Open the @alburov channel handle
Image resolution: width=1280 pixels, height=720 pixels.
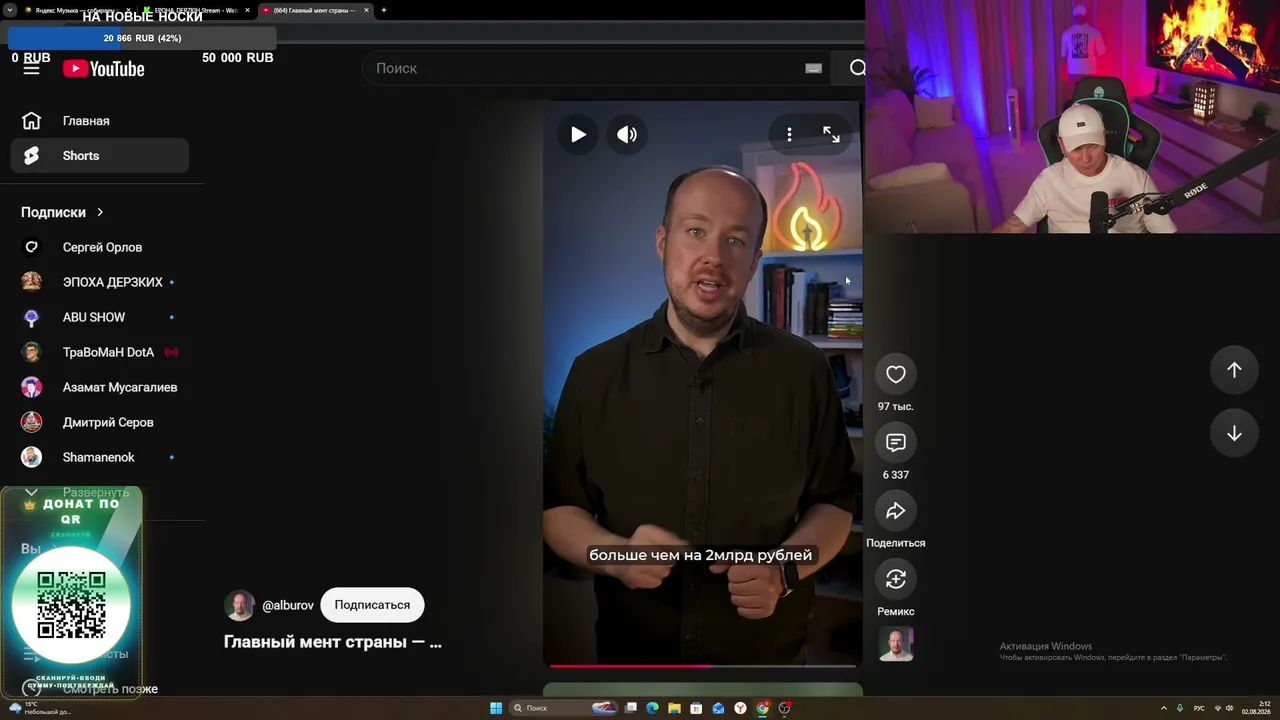pos(288,605)
